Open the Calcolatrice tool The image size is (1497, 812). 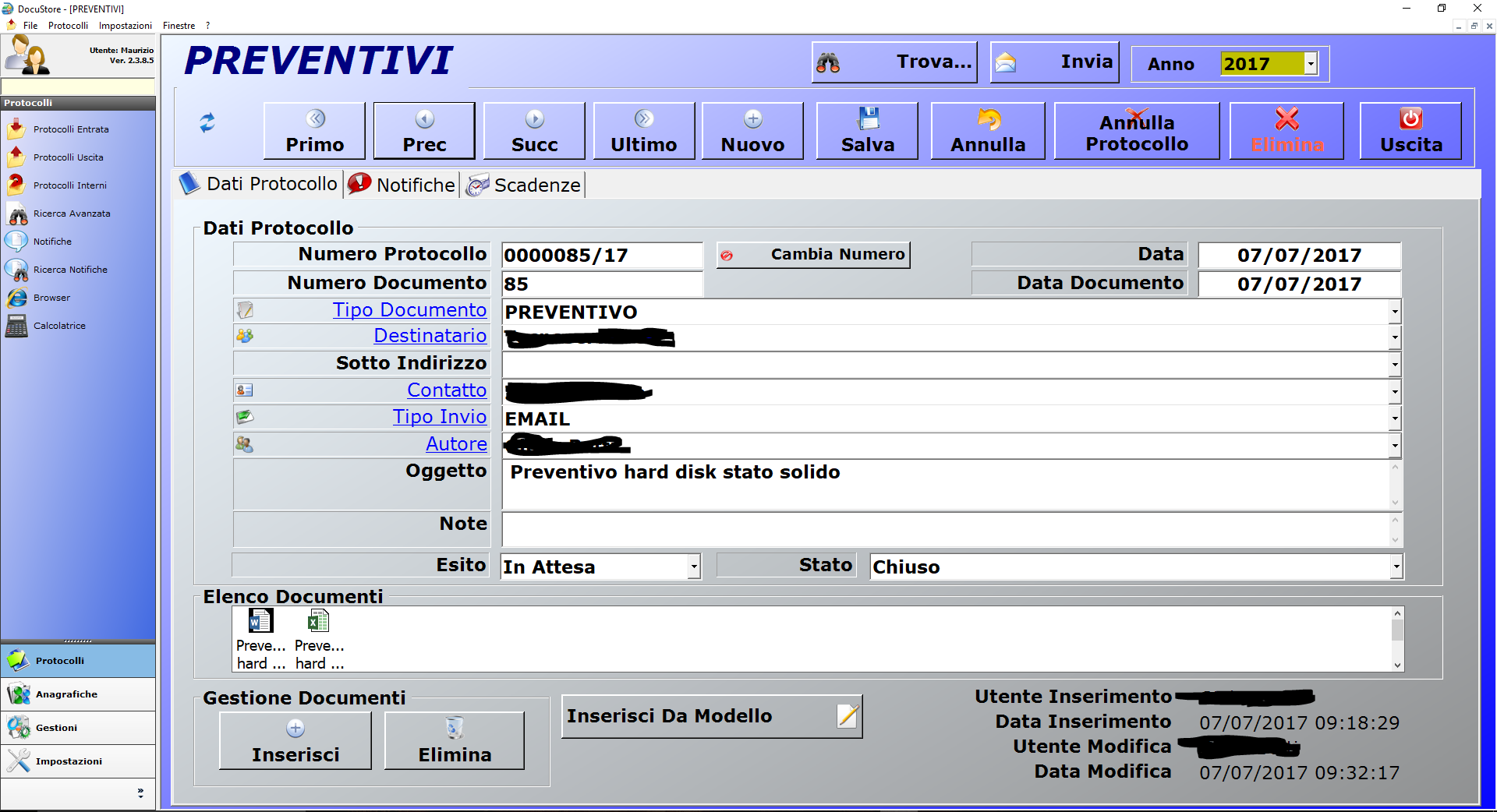coord(59,326)
